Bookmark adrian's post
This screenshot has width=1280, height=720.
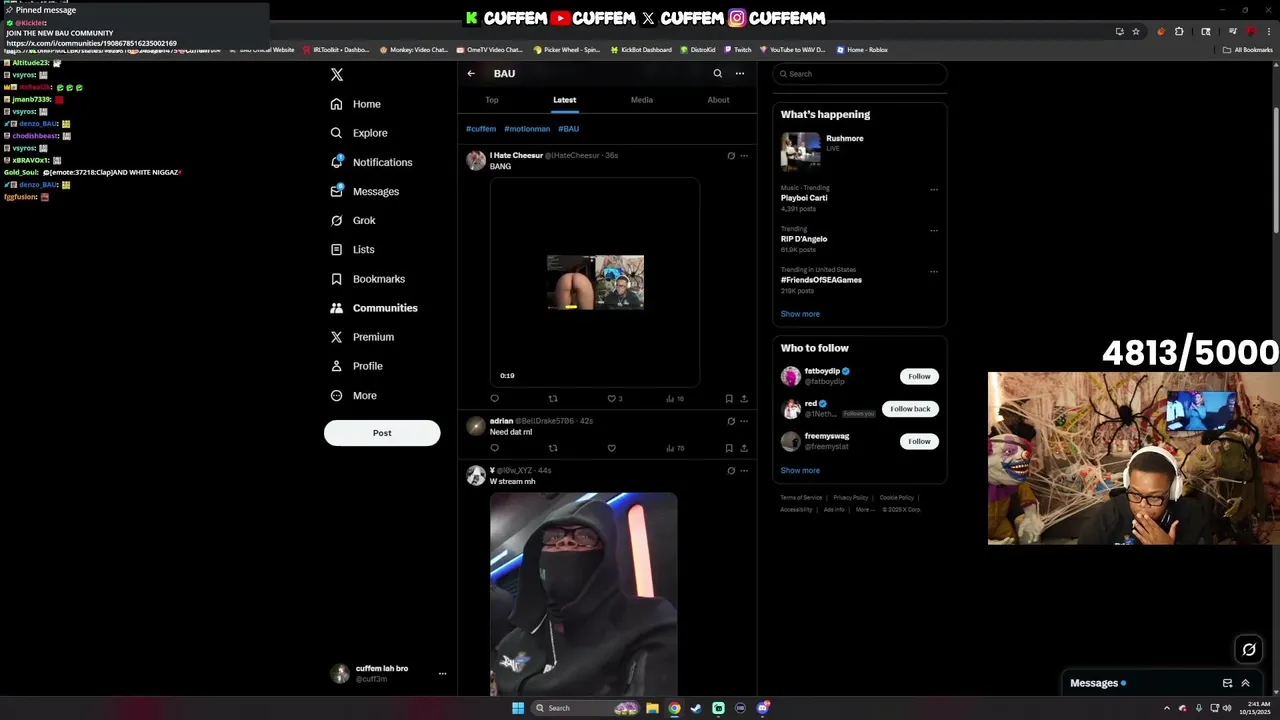click(729, 448)
